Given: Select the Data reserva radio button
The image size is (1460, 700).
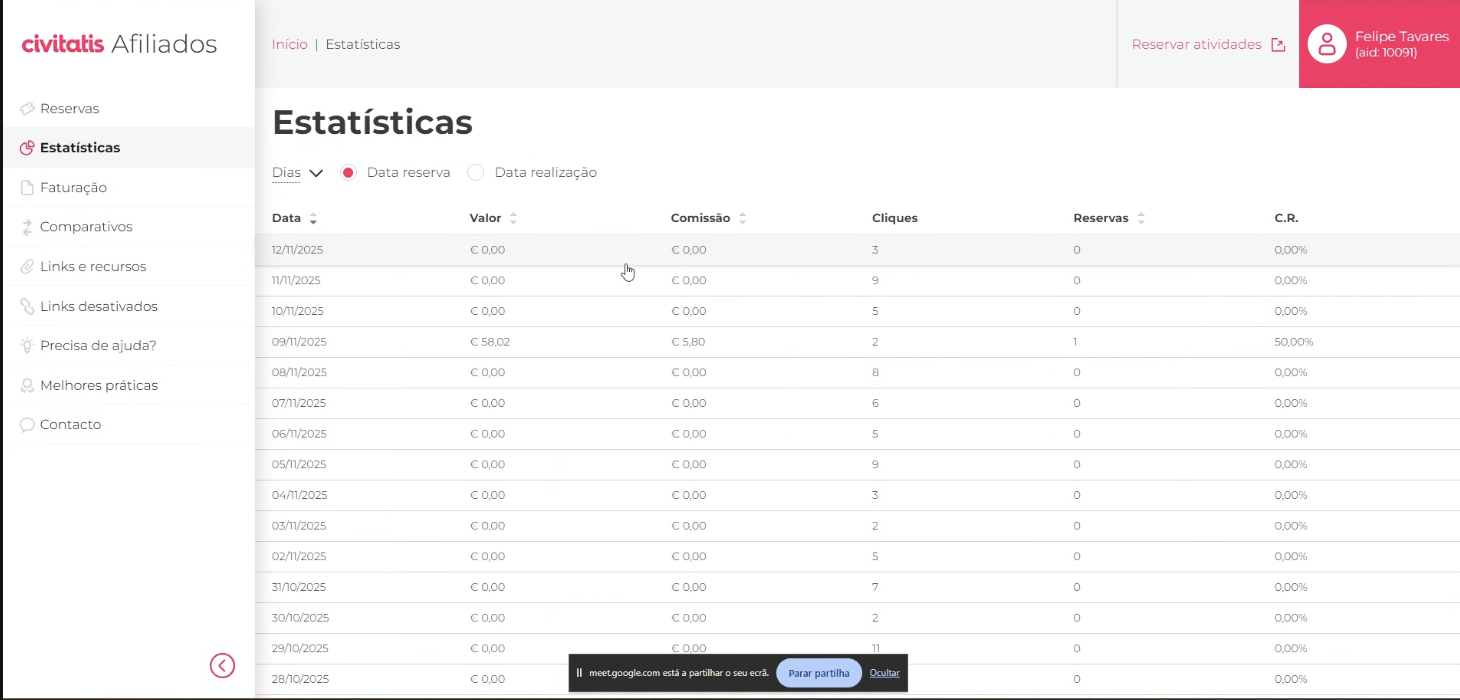Looking at the screenshot, I should [348, 173].
